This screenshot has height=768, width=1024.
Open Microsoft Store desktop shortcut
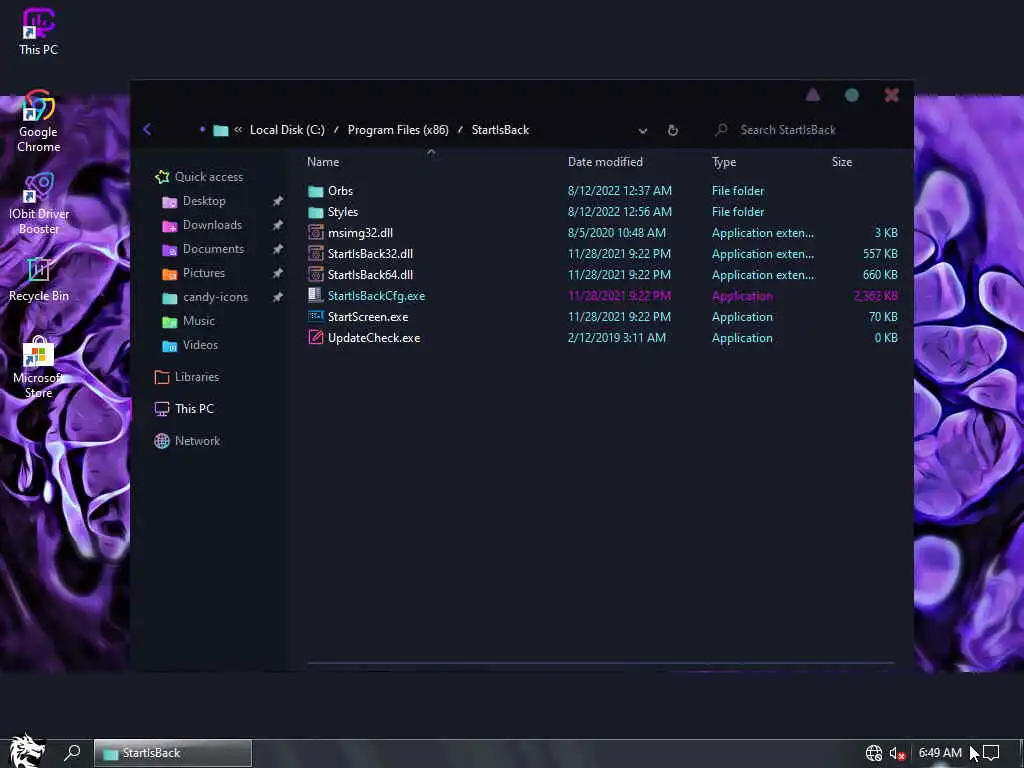[39, 367]
